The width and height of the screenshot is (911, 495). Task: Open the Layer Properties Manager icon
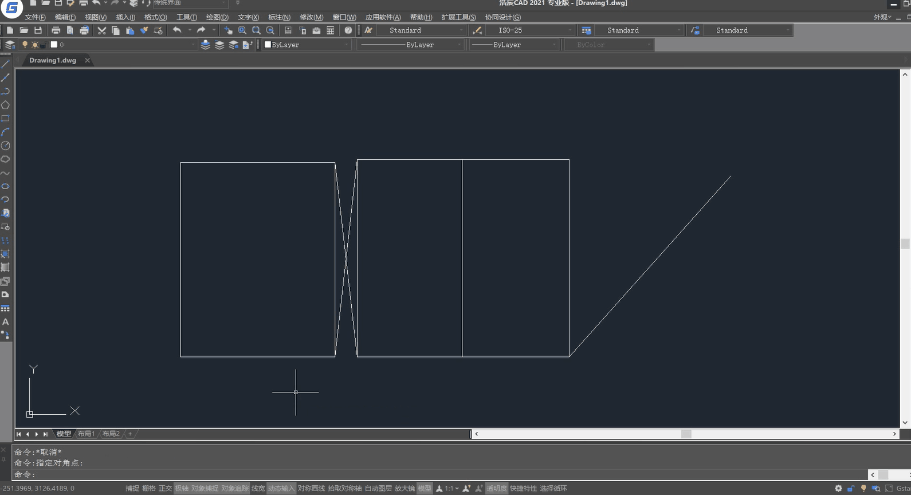pos(10,45)
